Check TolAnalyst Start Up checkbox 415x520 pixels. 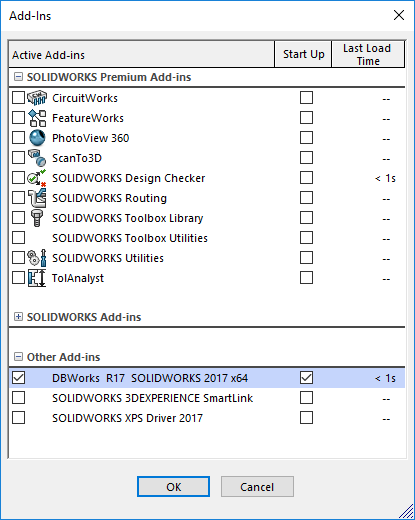[306, 278]
